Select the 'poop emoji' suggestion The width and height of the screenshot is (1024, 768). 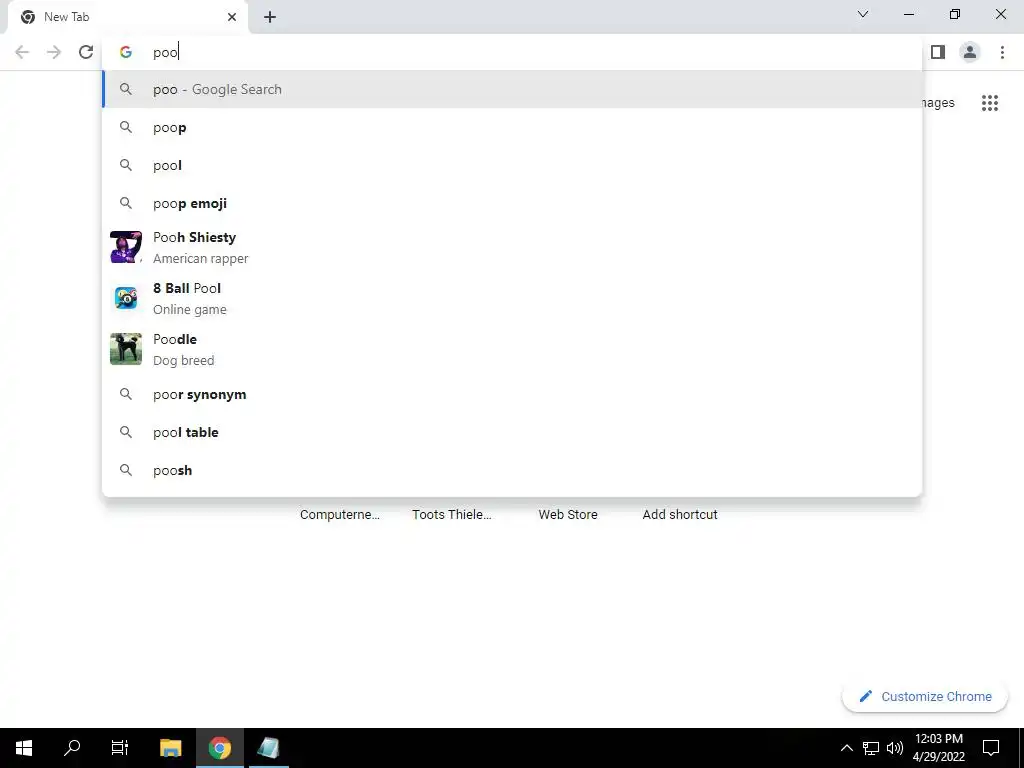(x=512, y=203)
